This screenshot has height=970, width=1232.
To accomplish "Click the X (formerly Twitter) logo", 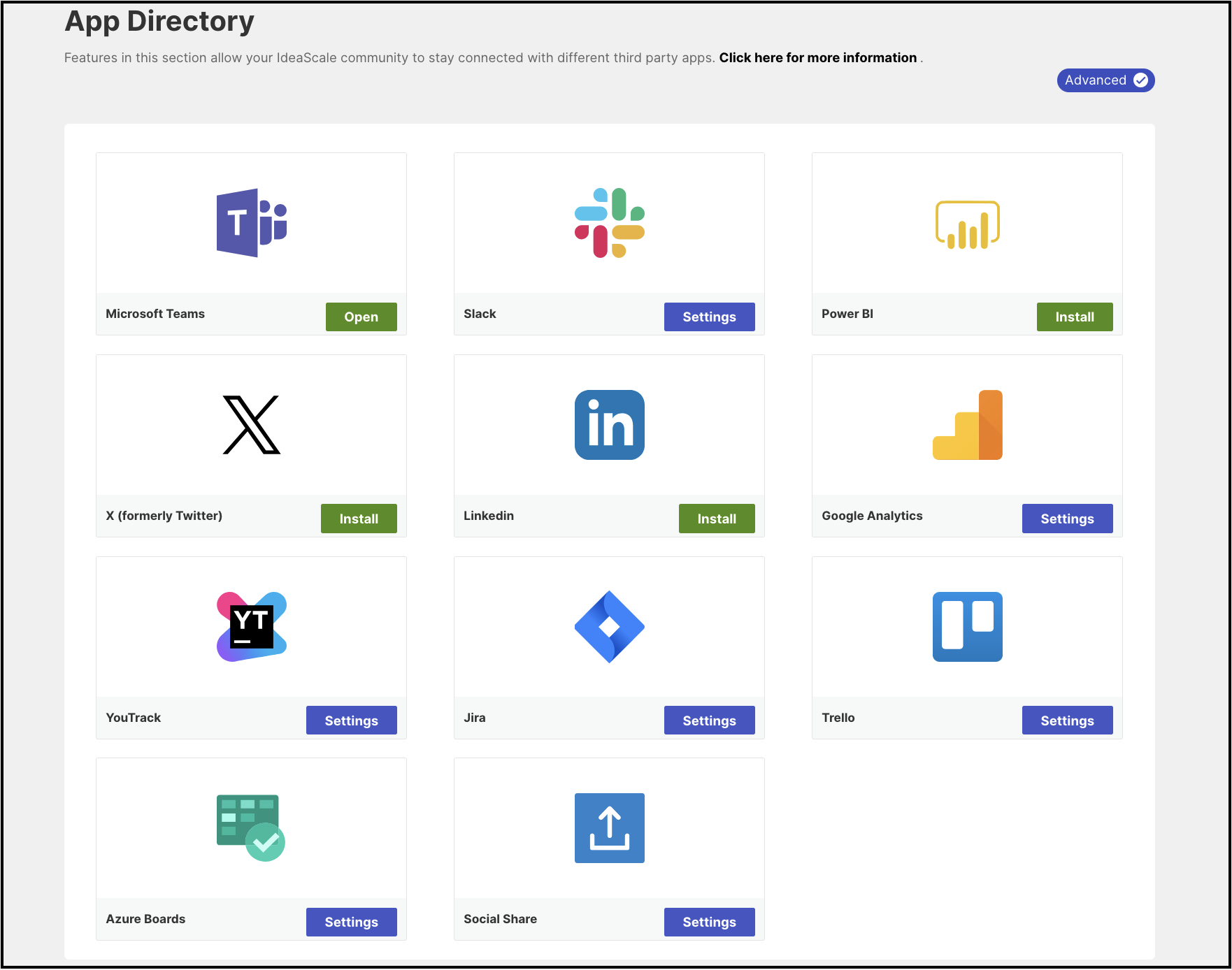I will pos(252,425).
